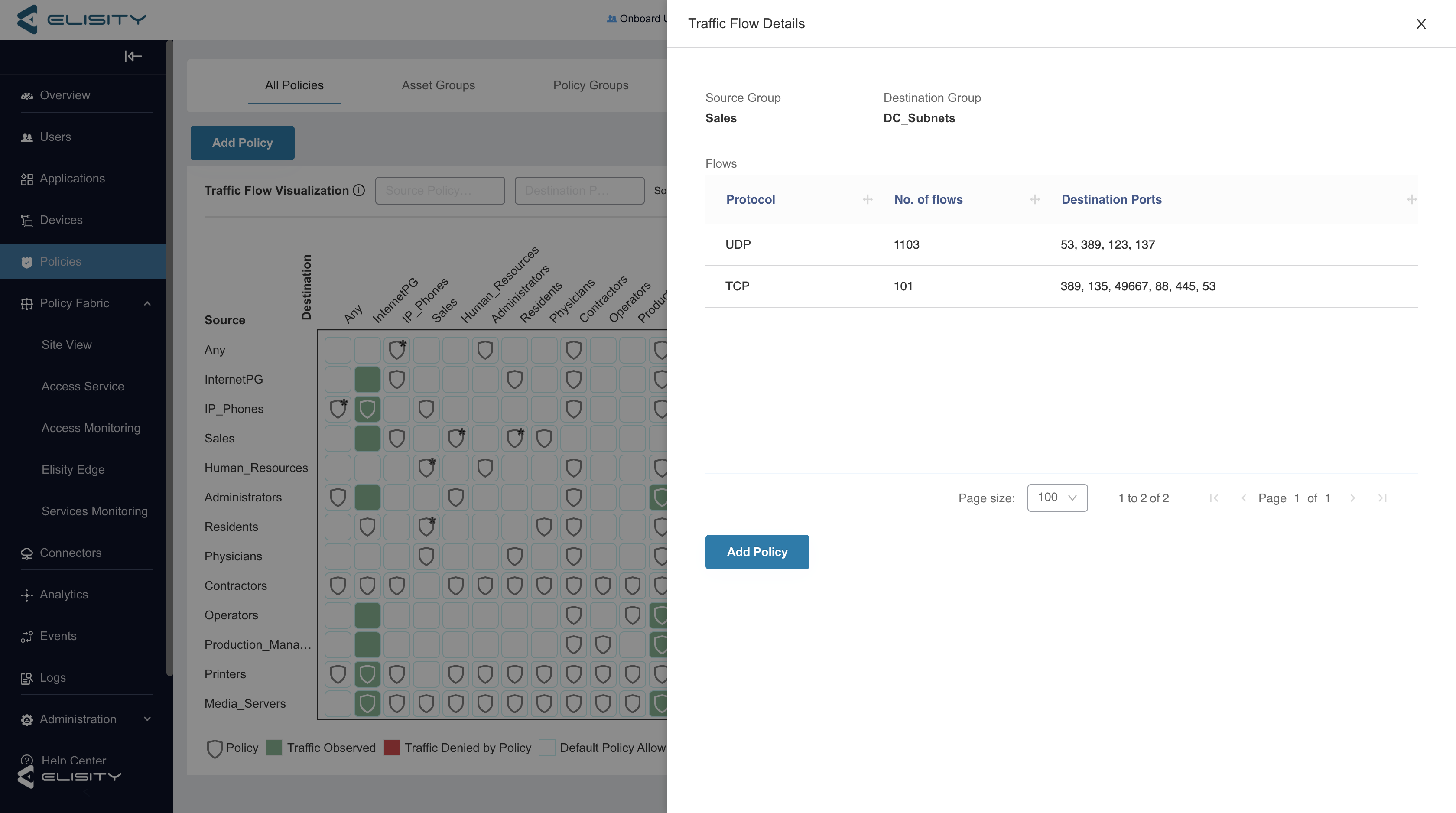Open Site View under Policy Fabric
The height and width of the screenshot is (813, 1456).
[67, 345]
